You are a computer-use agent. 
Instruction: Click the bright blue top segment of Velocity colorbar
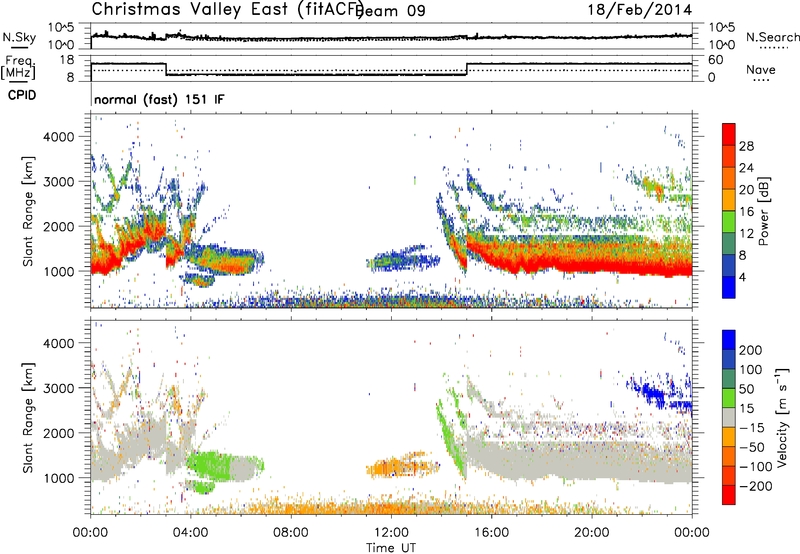[x=729, y=340]
